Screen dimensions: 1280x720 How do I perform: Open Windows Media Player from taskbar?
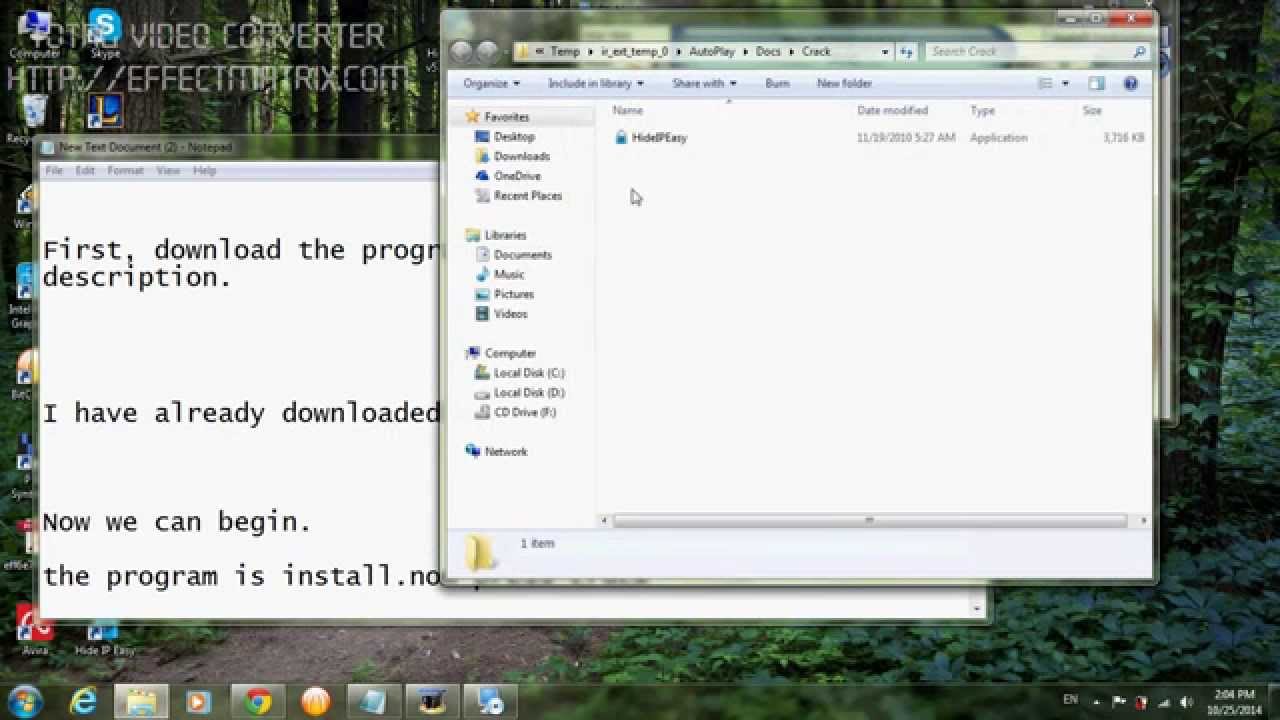coord(200,702)
